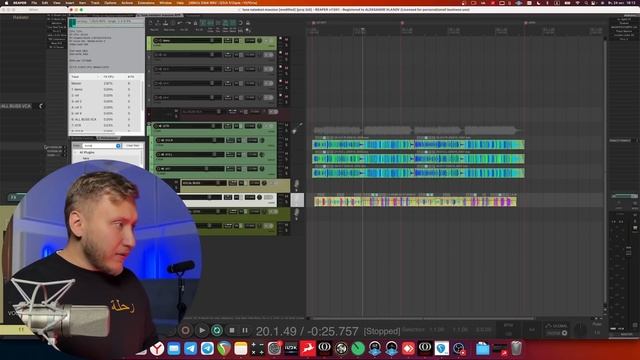Click the first red marker on the timeline ruler
The height and width of the screenshot is (360, 640).
pos(313,23)
